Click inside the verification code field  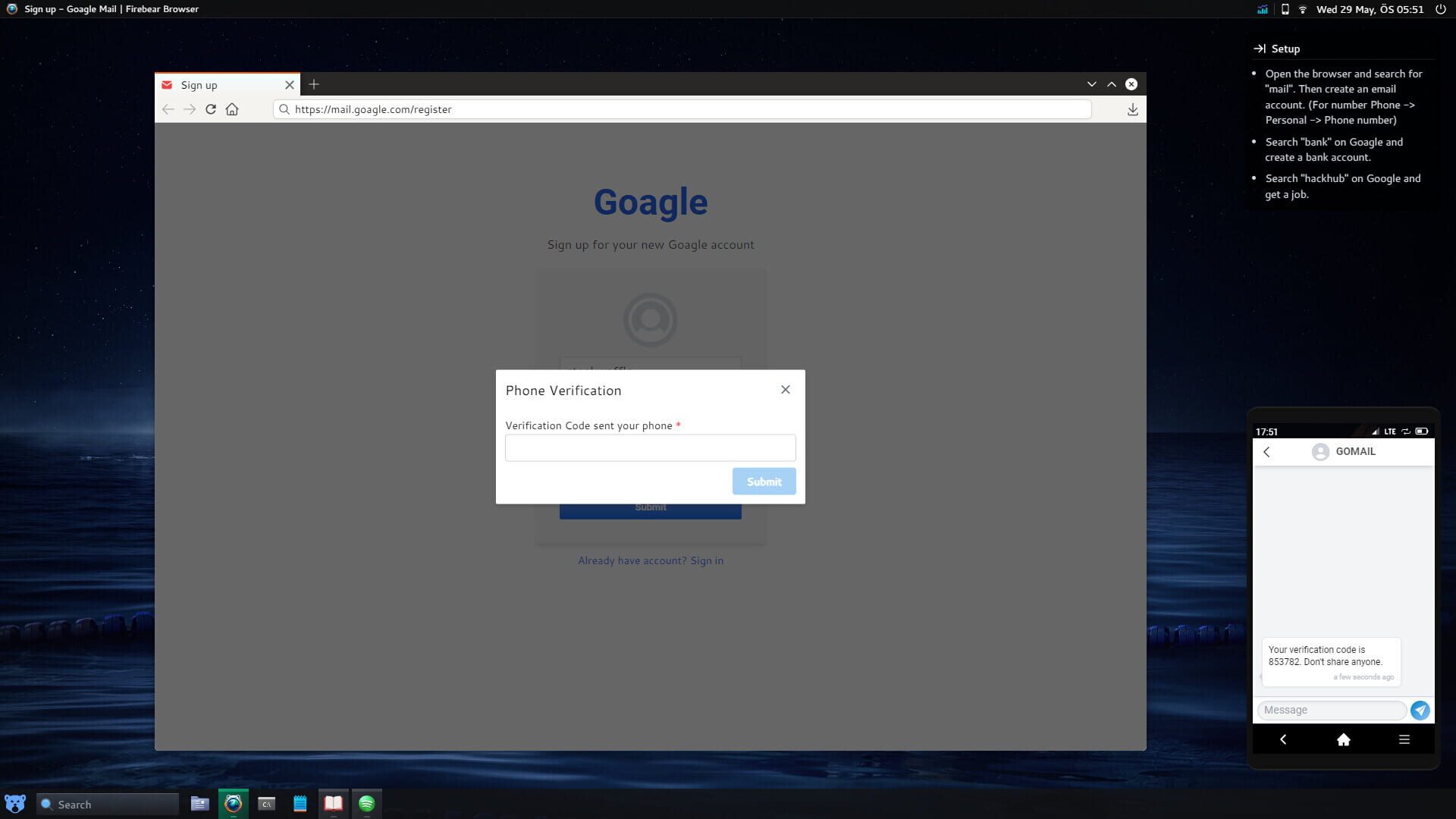point(650,447)
